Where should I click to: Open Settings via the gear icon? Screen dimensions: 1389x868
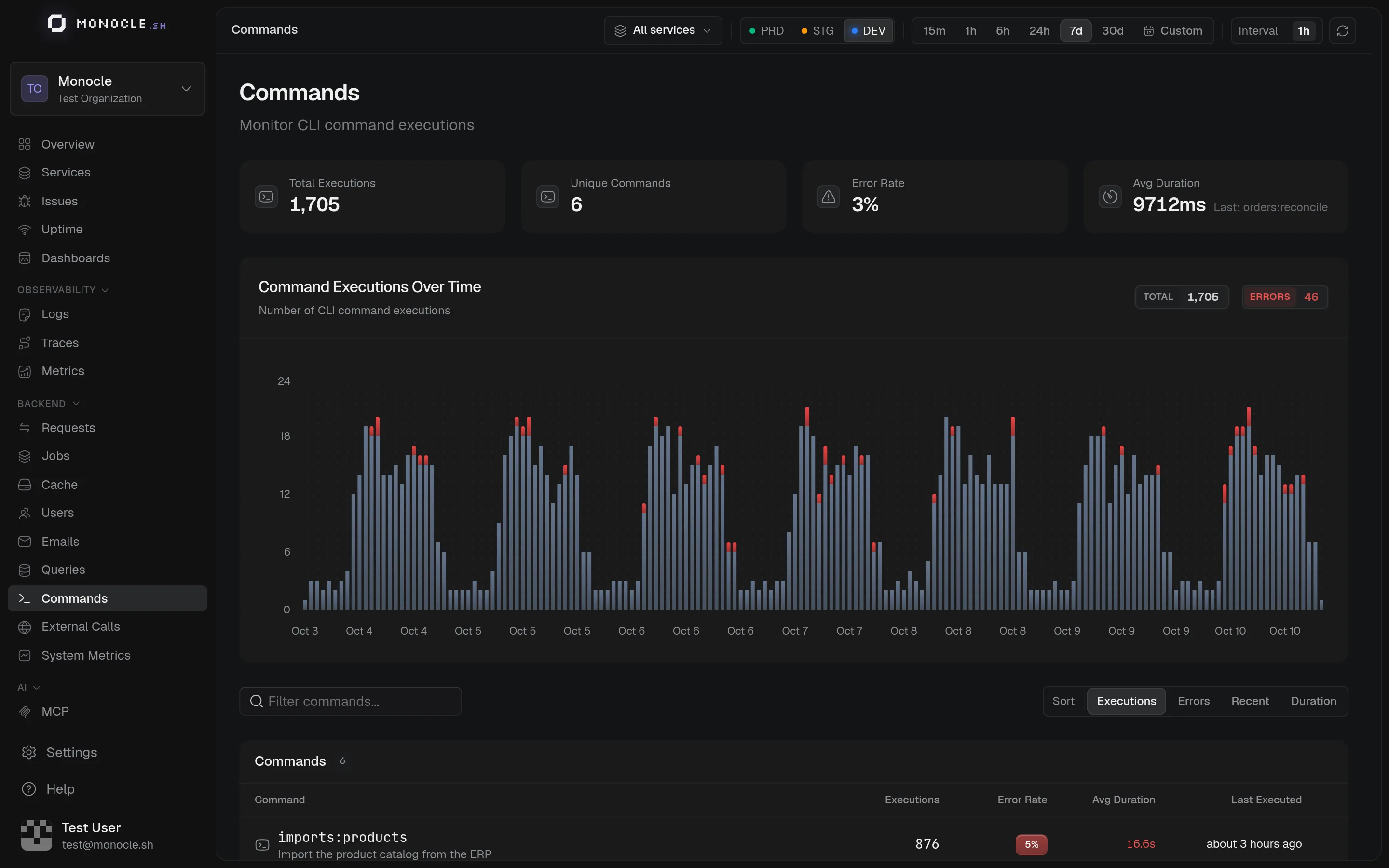[x=29, y=752]
